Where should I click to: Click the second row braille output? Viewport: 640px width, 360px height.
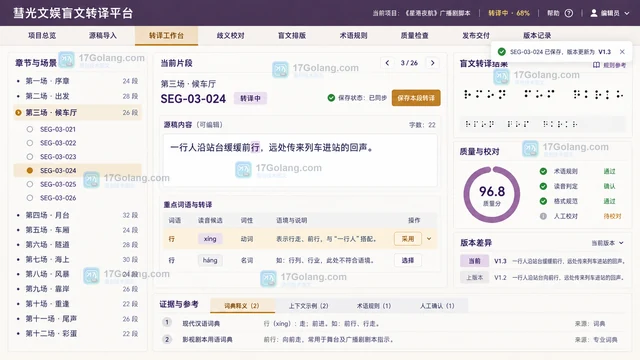pyautogui.click(x=522, y=124)
